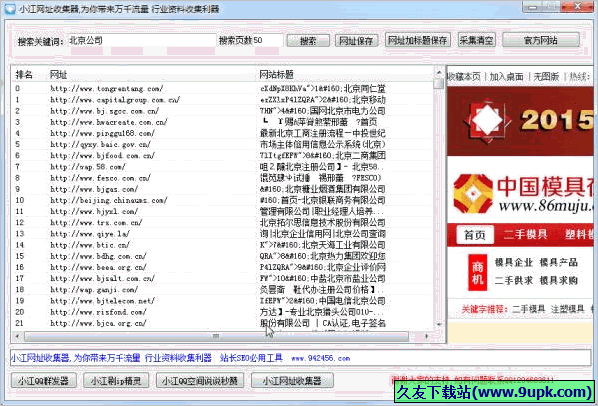598x406 pixels.
Task: Select row with www.risfond.com URL
Action: pyautogui.click(x=223, y=312)
